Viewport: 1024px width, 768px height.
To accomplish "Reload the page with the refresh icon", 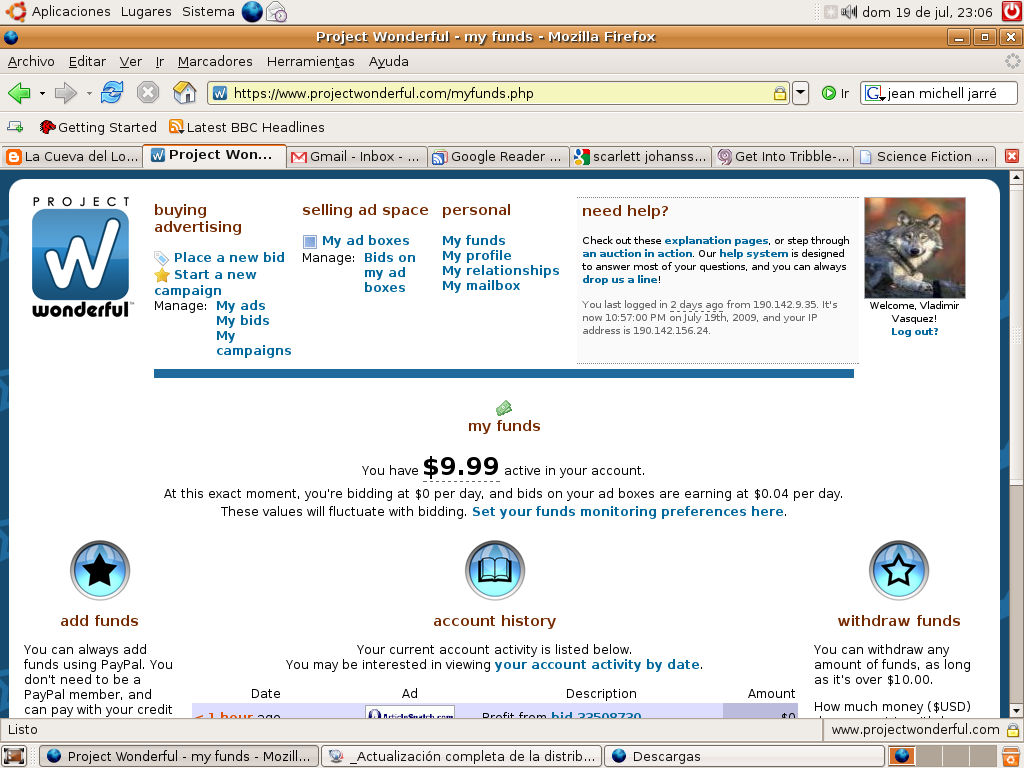I will coord(112,93).
